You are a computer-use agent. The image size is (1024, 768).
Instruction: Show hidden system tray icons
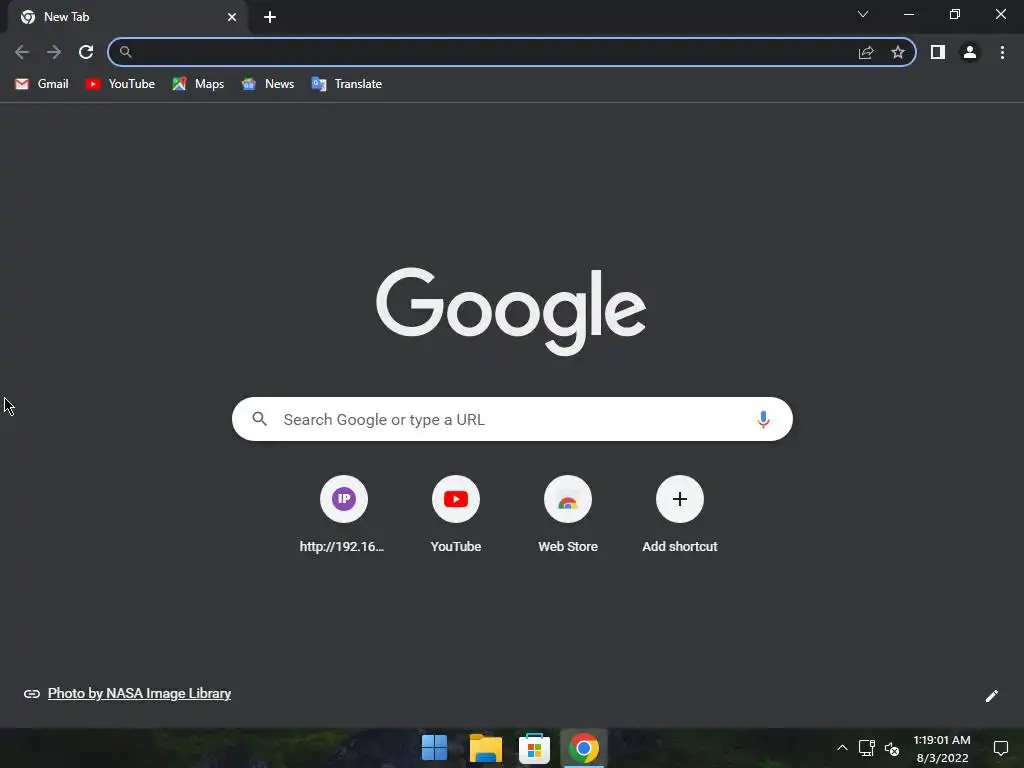tap(842, 748)
